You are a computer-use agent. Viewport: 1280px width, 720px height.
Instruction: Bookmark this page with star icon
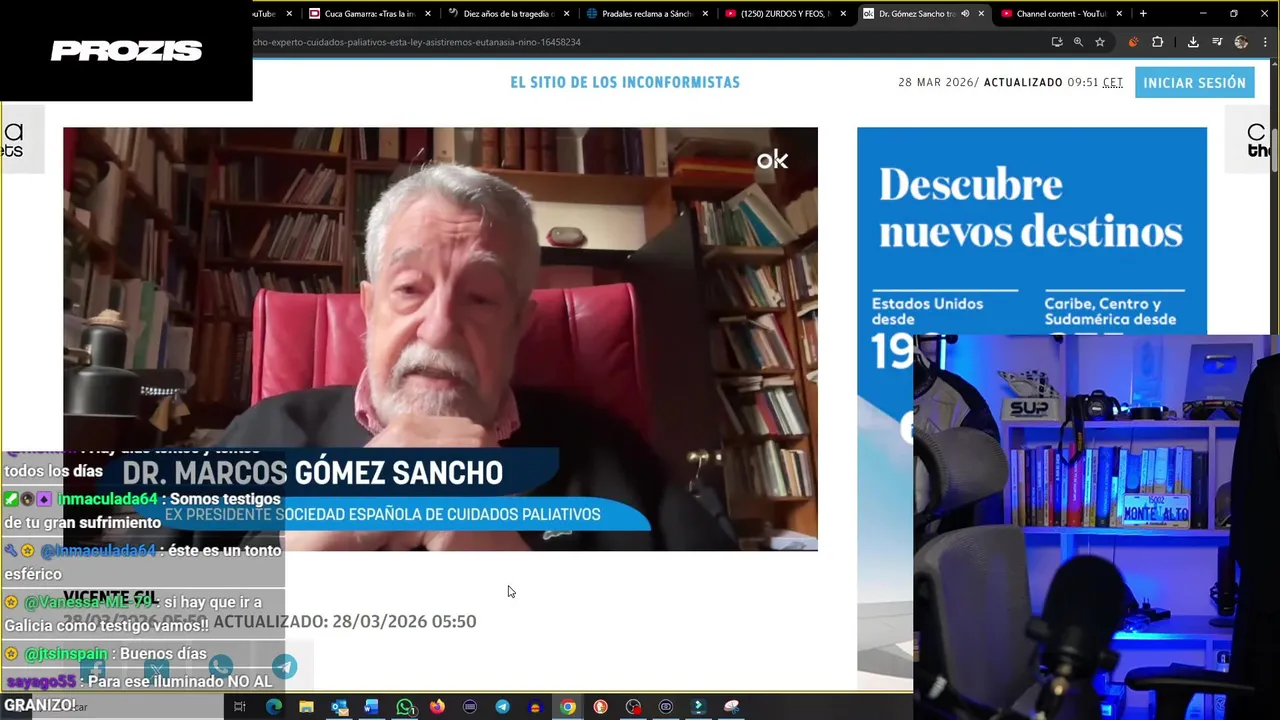[x=1100, y=42]
